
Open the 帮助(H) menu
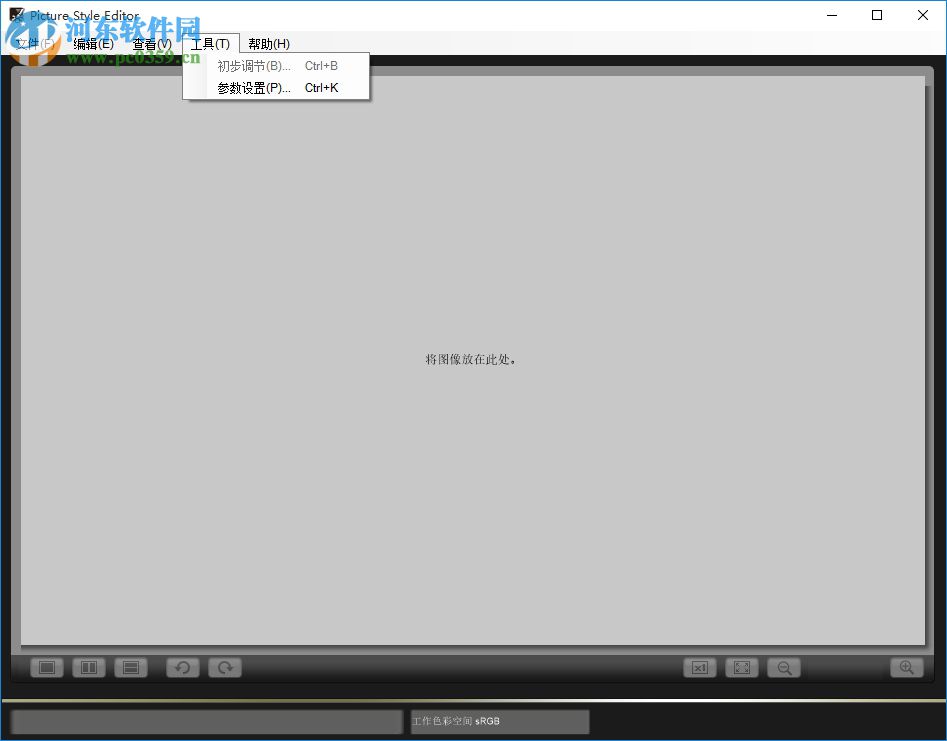[267, 43]
